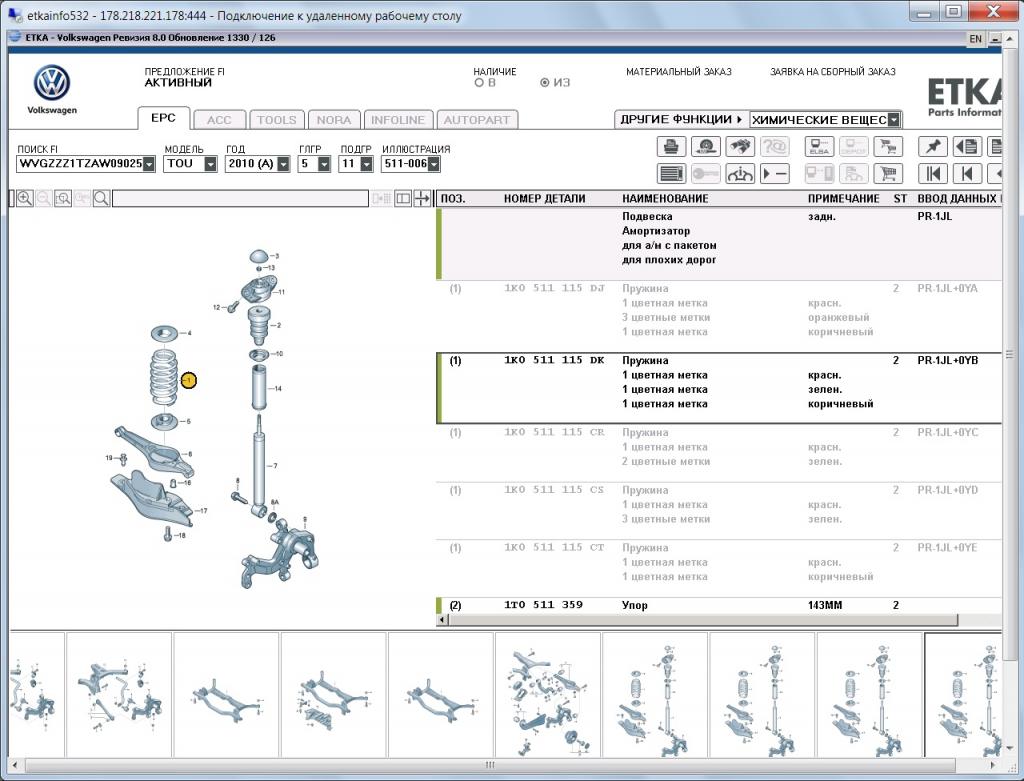This screenshot has width=1024, height=781.
Task: Switch to the INFOLINE tab
Action: (398, 120)
